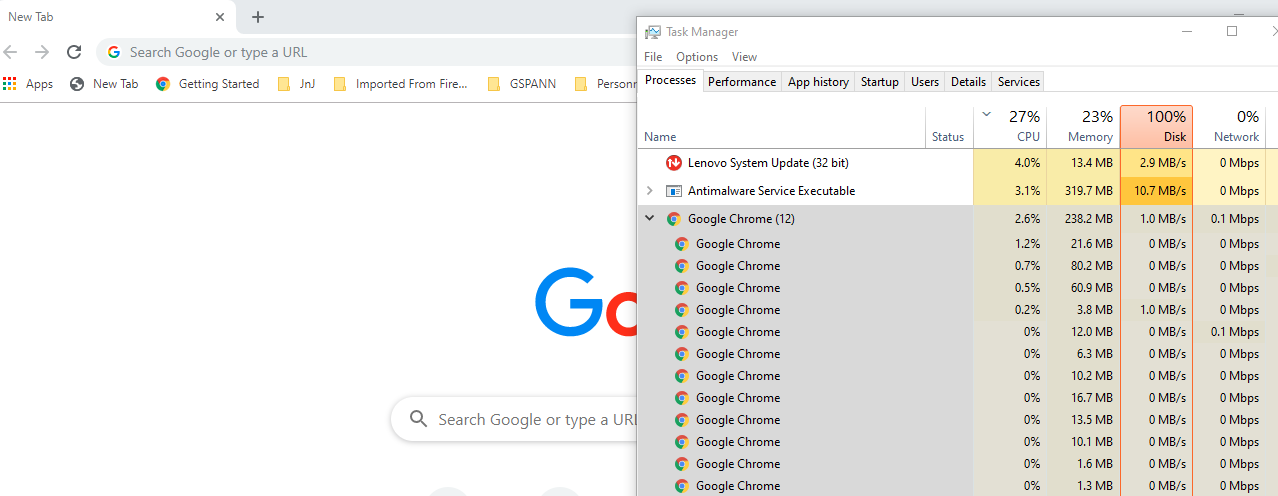Click the Chrome forward arrow icon

(42, 52)
